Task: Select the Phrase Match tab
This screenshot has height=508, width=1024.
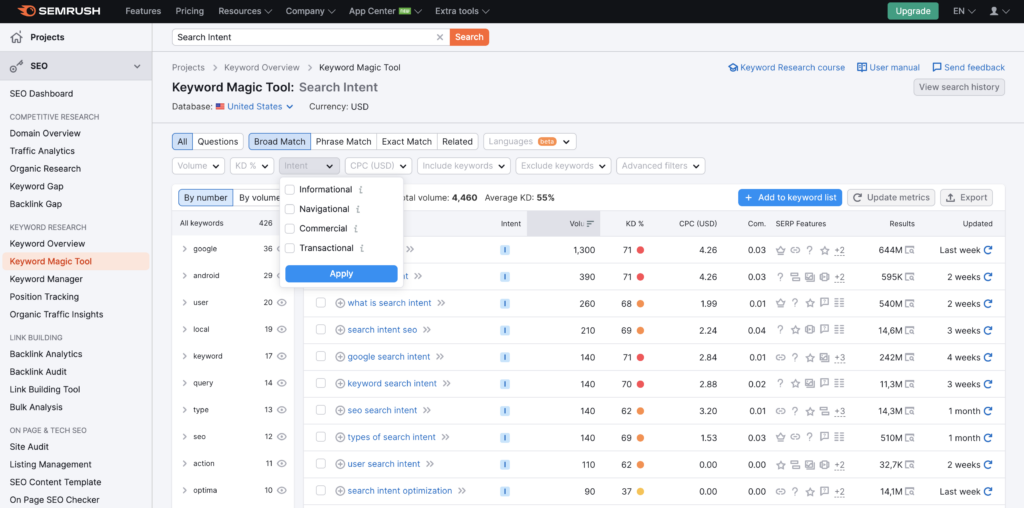Action: (344, 142)
